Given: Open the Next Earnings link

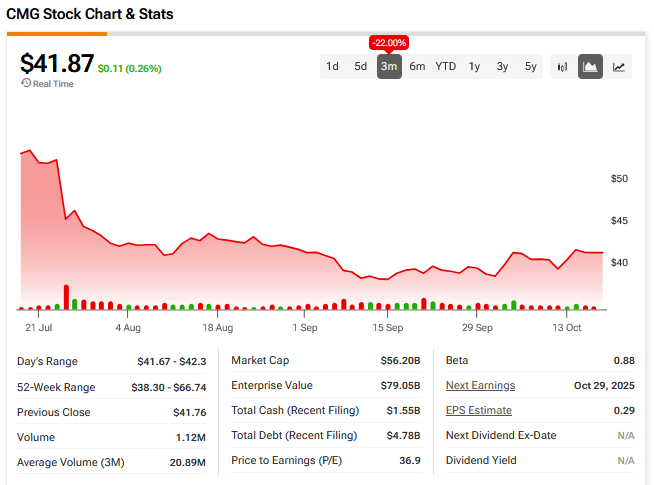Looking at the screenshot, I should (x=480, y=386).
